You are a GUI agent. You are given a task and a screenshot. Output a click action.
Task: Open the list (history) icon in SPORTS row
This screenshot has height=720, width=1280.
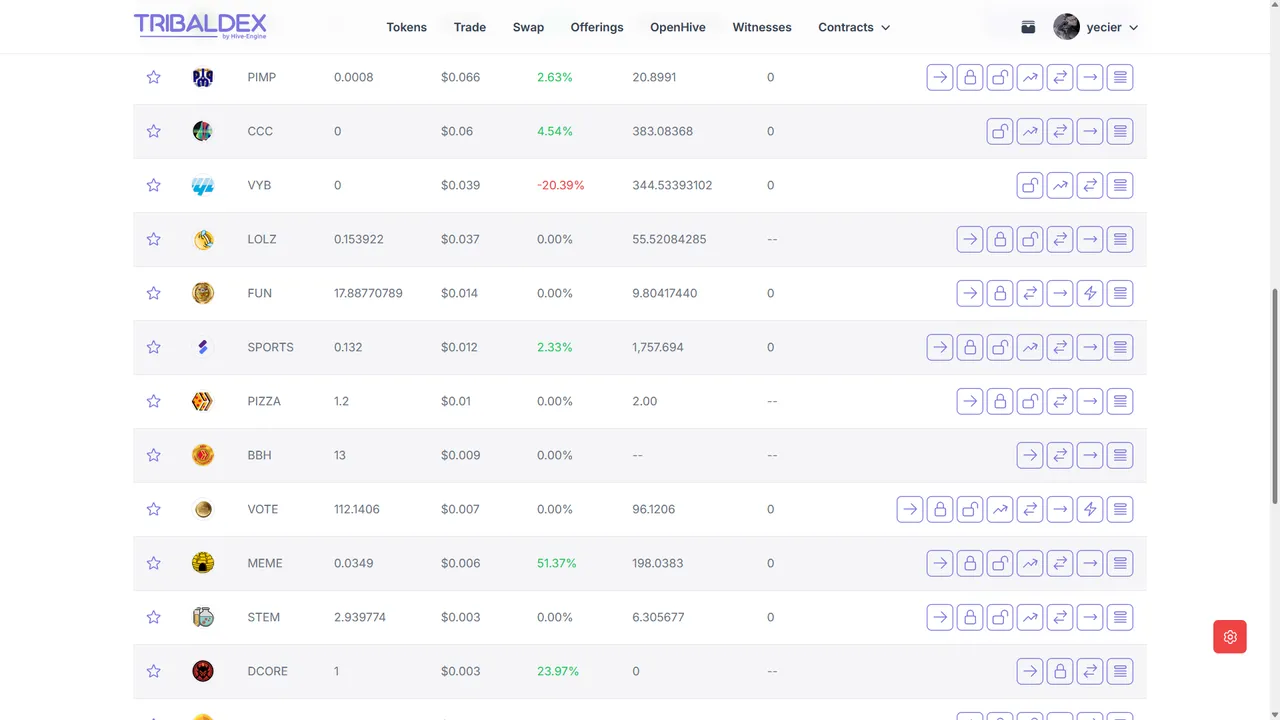(x=1120, y=347)
